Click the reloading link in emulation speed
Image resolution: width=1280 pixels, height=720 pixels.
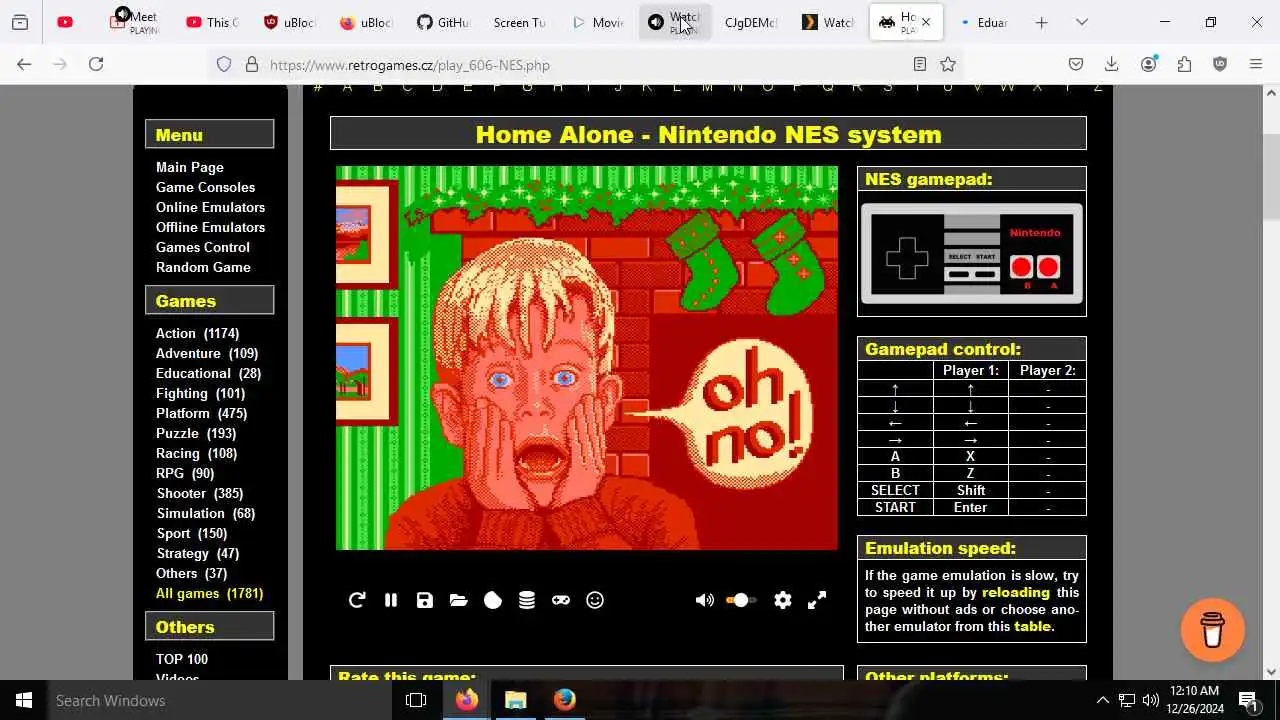point(1016,593)
